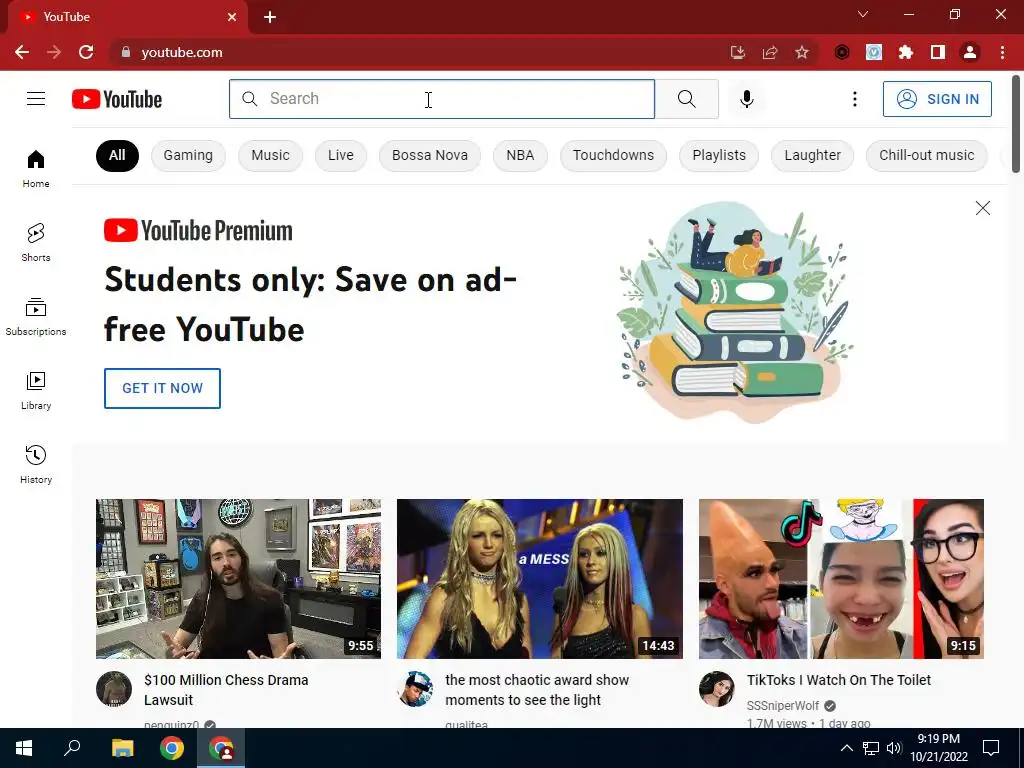This screenshot has height=768, width=1024.
Task: Select the NBA filter chip
Action: click(520, 155)
